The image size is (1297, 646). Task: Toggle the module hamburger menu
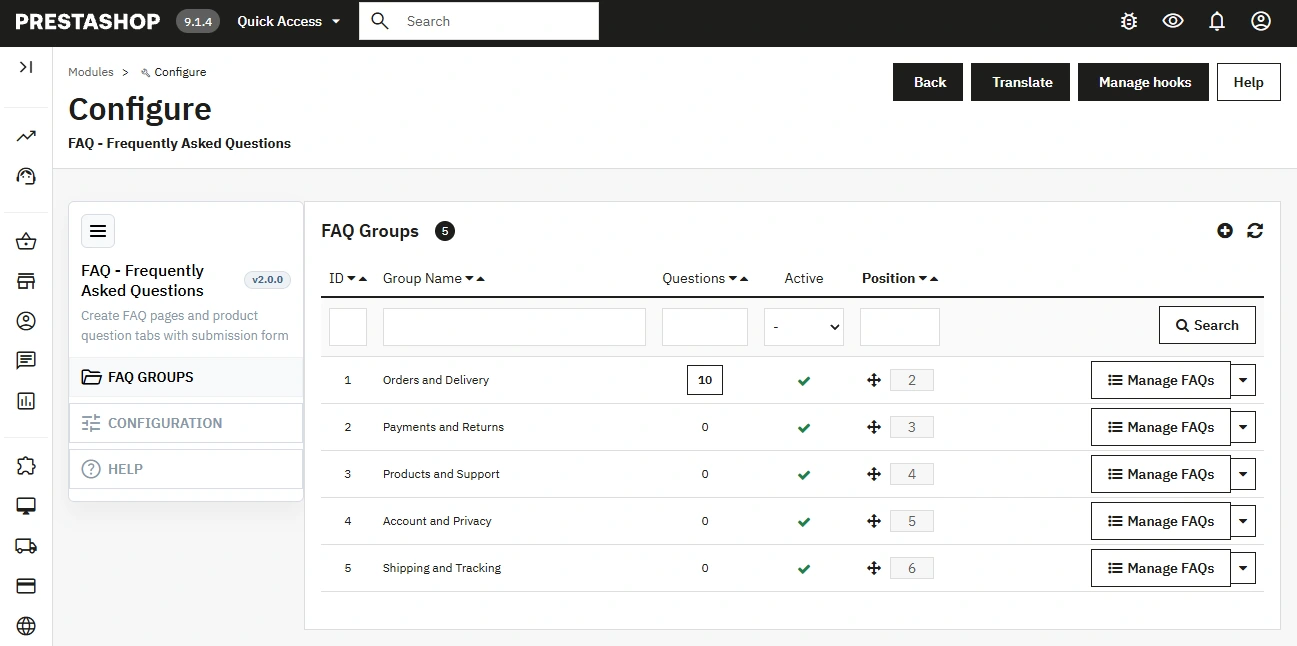point(98,231)
